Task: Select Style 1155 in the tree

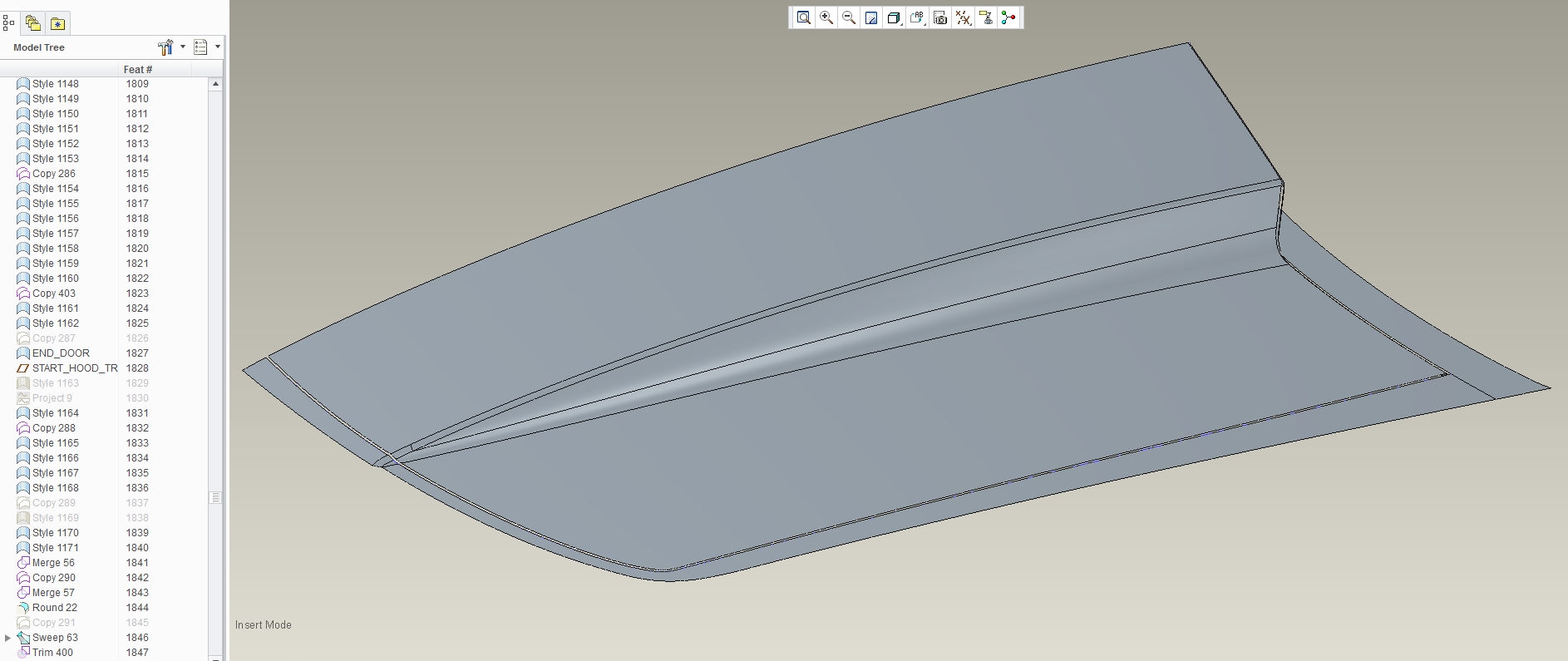Action: pyautogui.click(x=56, y=204)
